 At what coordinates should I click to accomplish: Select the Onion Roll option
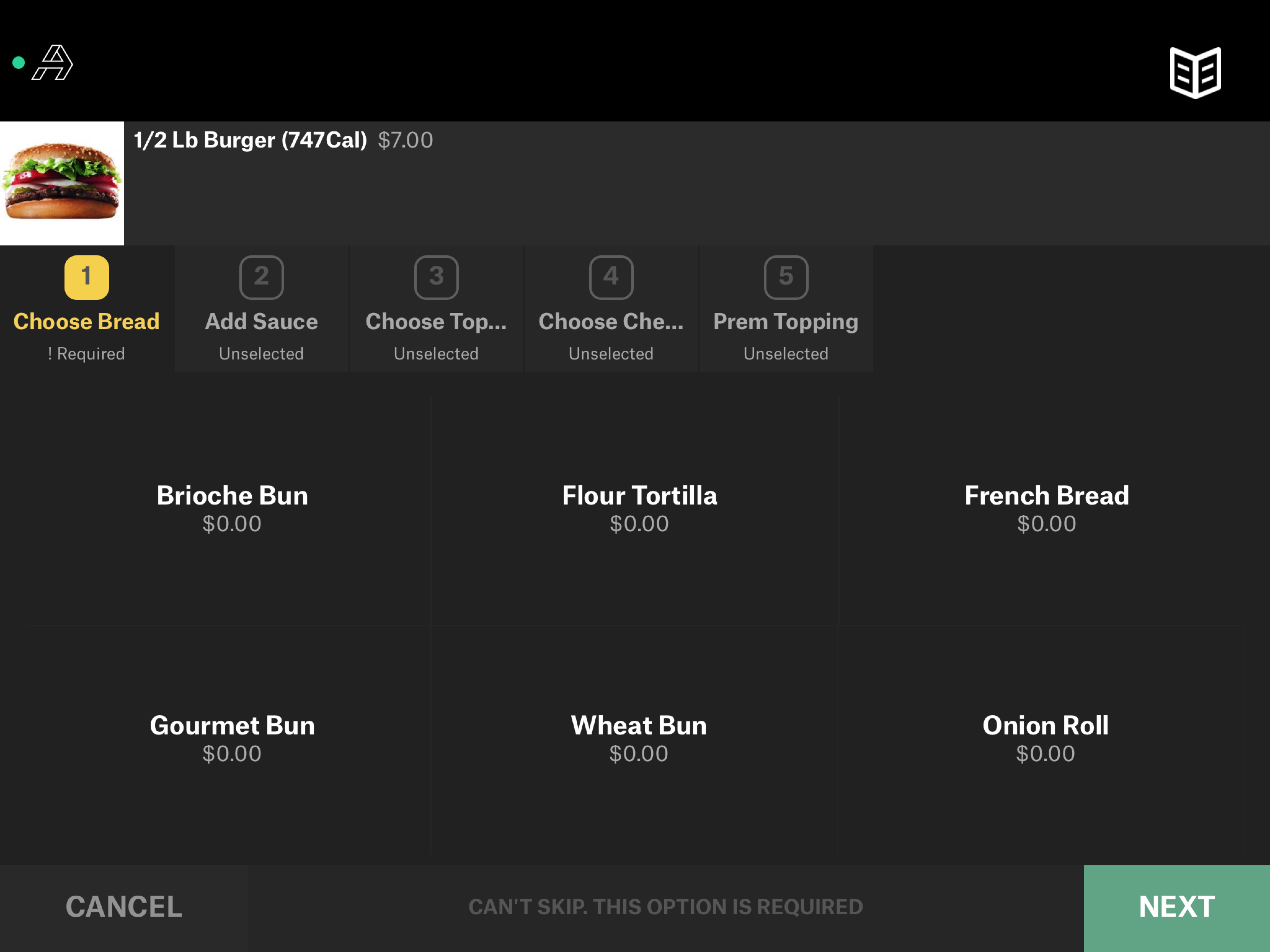coord(1045,739)
